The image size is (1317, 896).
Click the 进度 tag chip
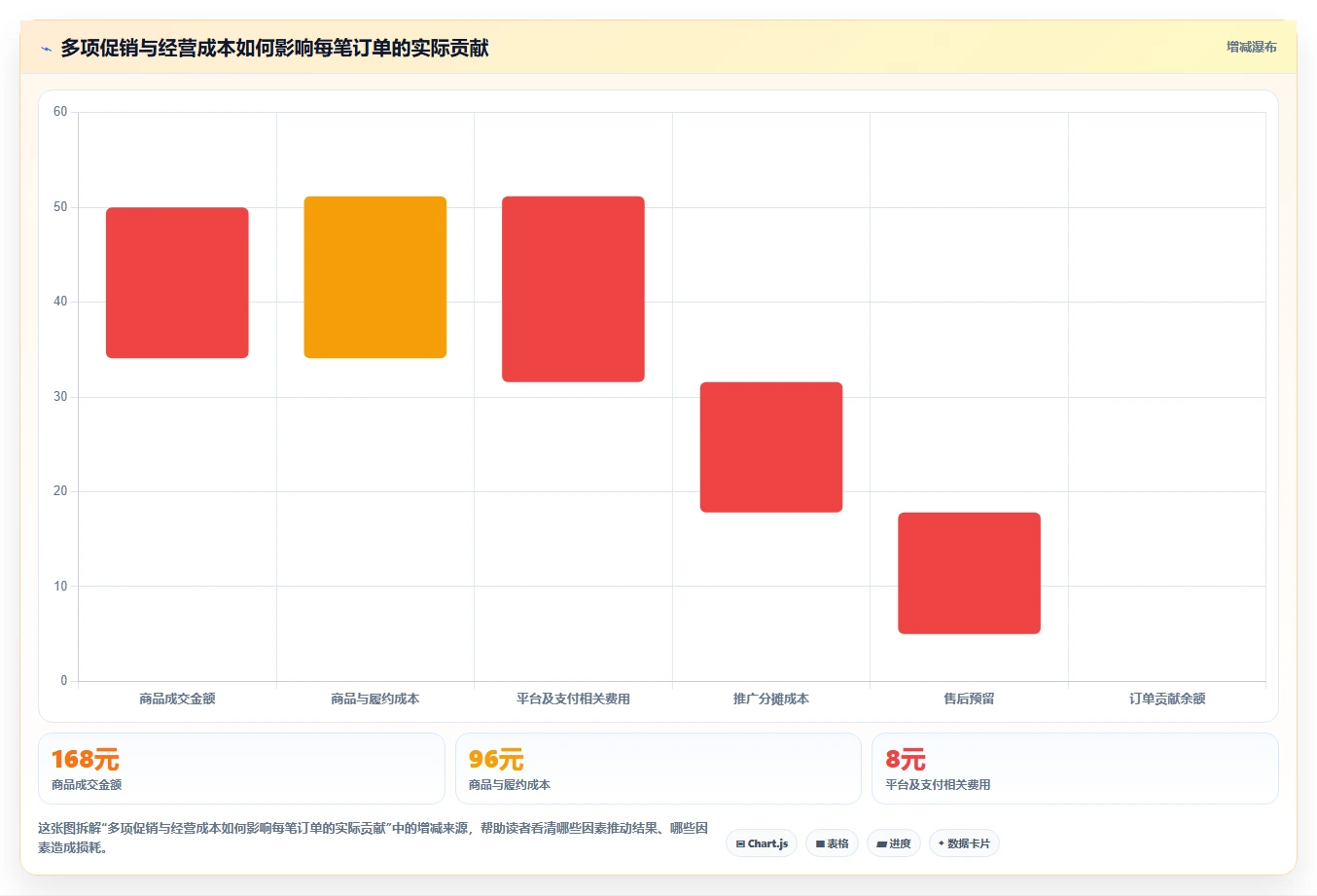point(894,843)
